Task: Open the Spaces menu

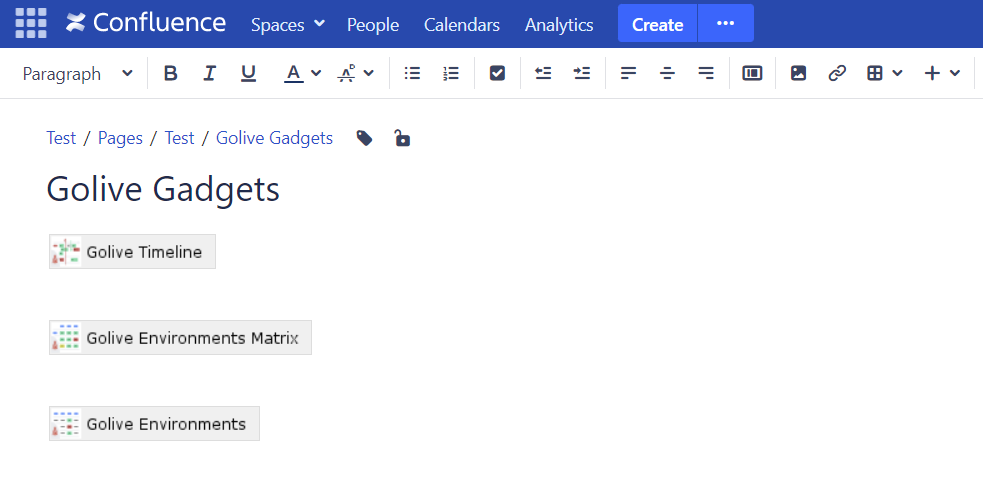Action: pyautogui.click(x=288, y=24)
